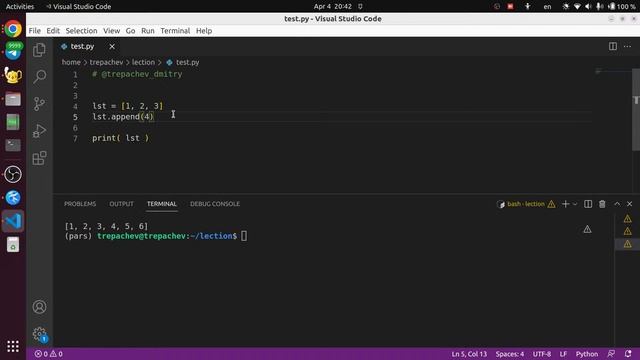Open the terminal launch profile dropdown arrow
This screenshot has height=360, width=640.
tap(575, 204)
